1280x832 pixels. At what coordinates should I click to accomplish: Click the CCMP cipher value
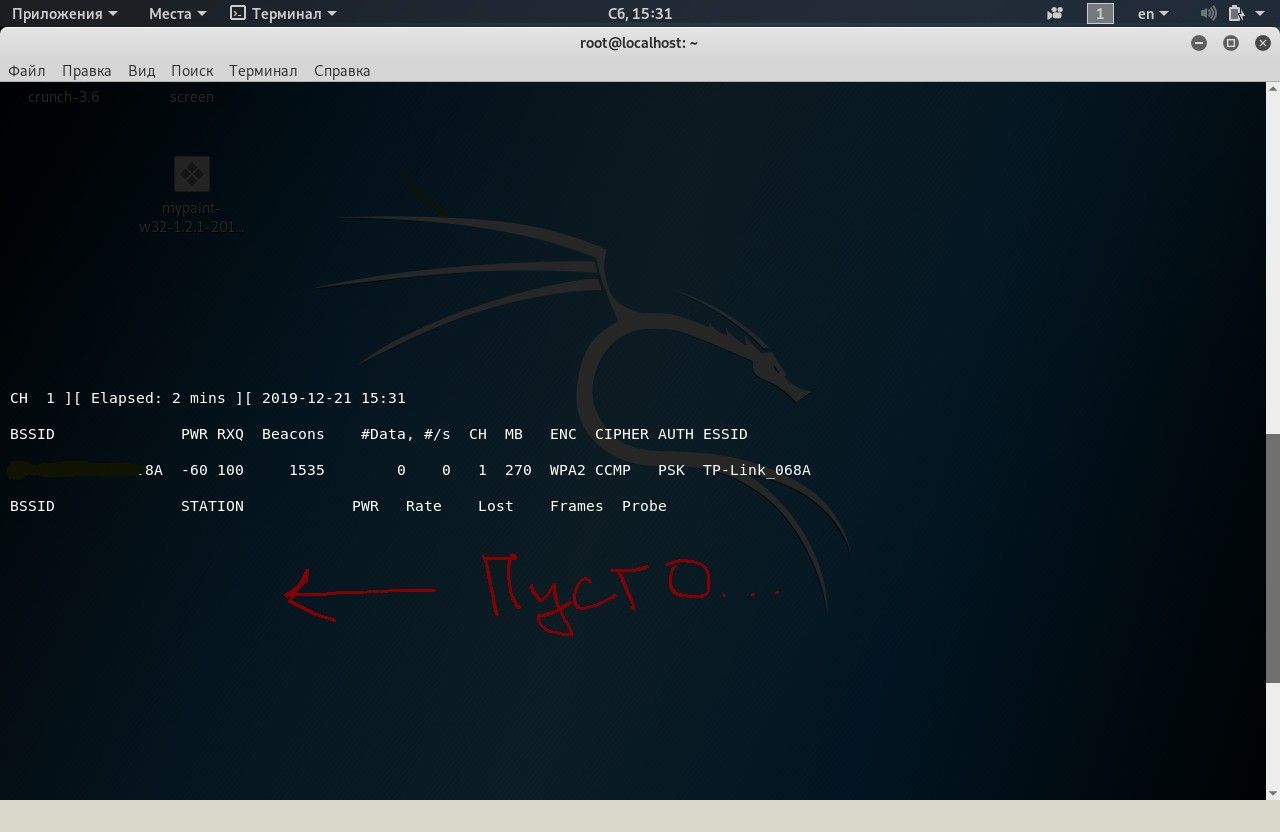pos(613,470)
